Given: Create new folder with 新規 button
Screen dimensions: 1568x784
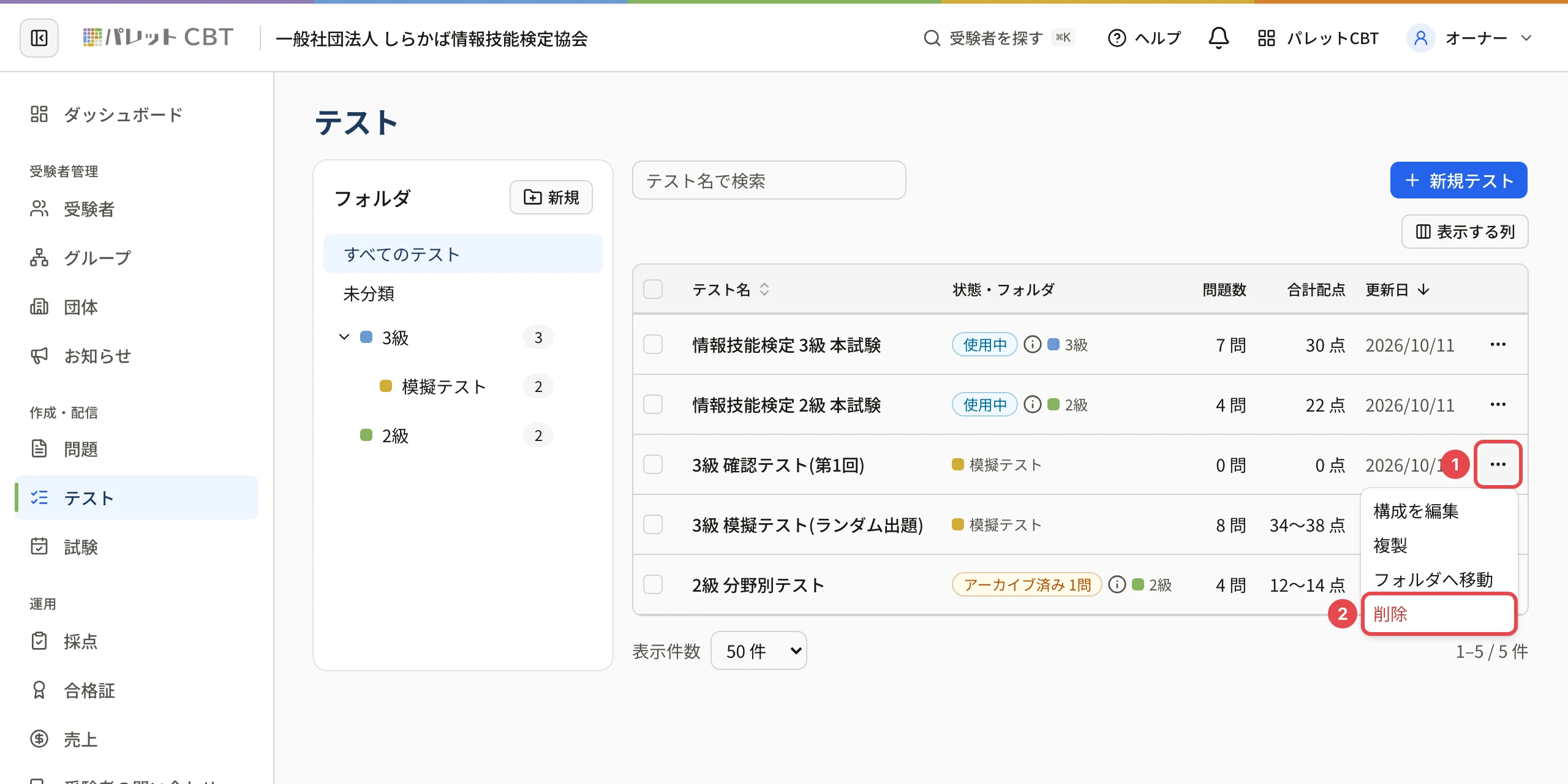Looking at the screenshot, I should 551,197.
